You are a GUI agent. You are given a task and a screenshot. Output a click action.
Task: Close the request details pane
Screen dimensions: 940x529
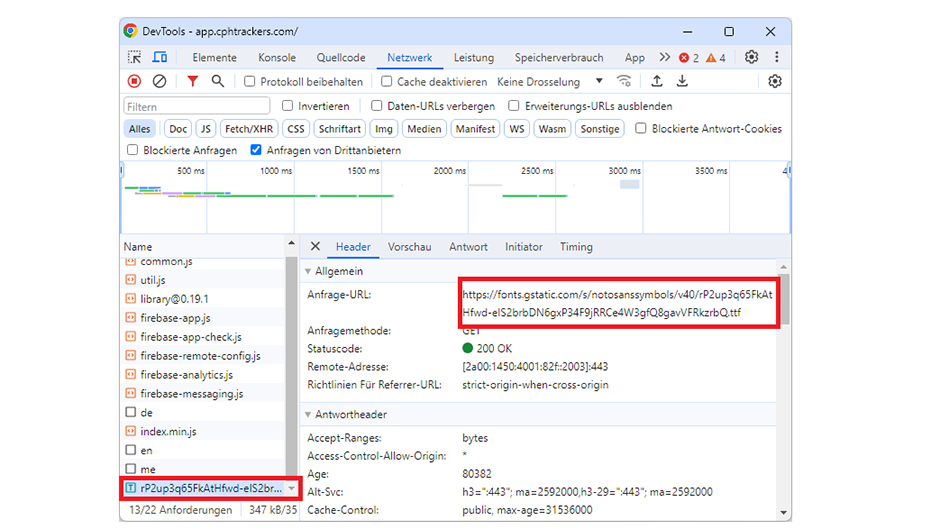pyautogui.click(x=315, y=246)
